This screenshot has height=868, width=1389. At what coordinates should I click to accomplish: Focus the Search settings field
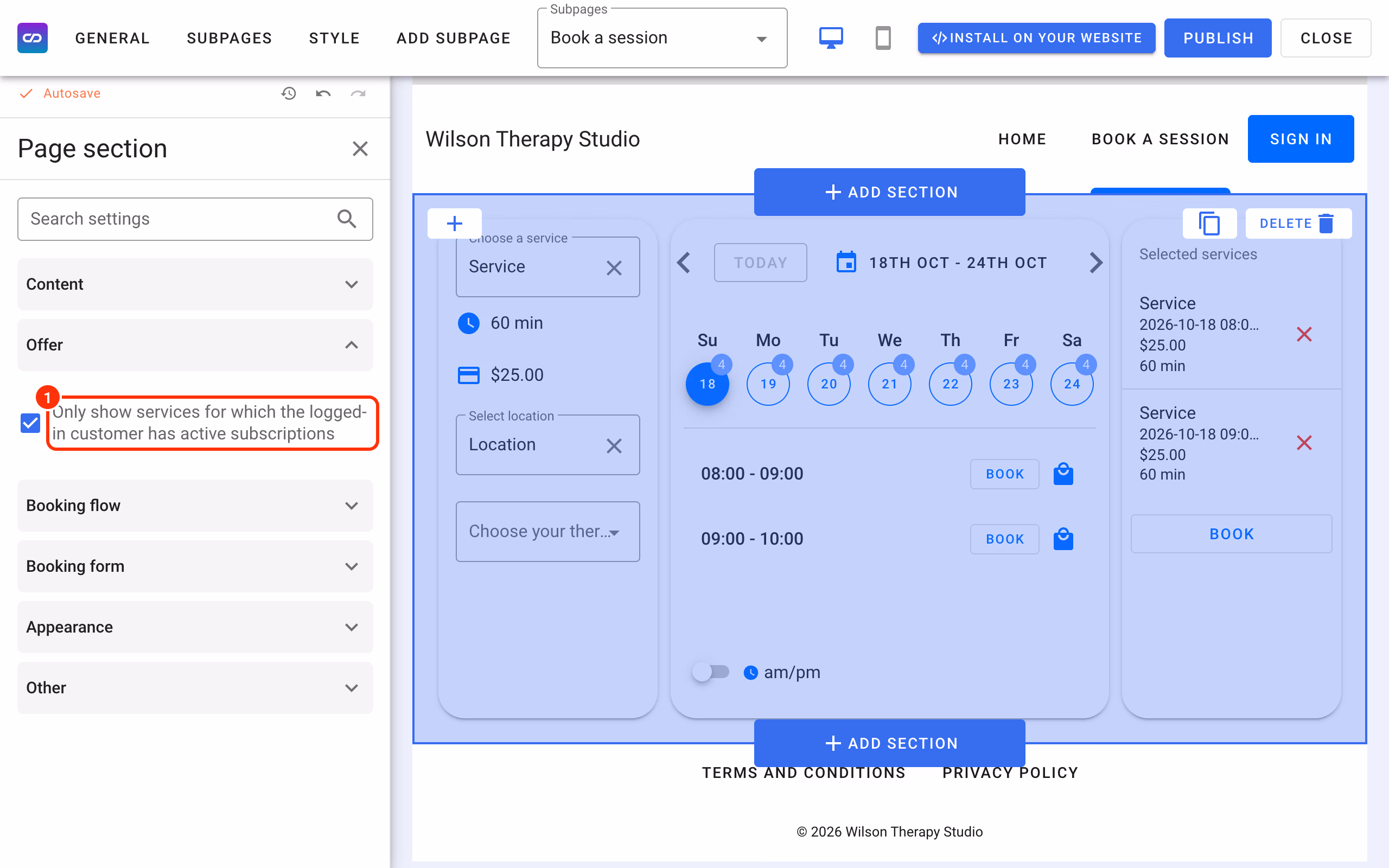click(195, 219)
